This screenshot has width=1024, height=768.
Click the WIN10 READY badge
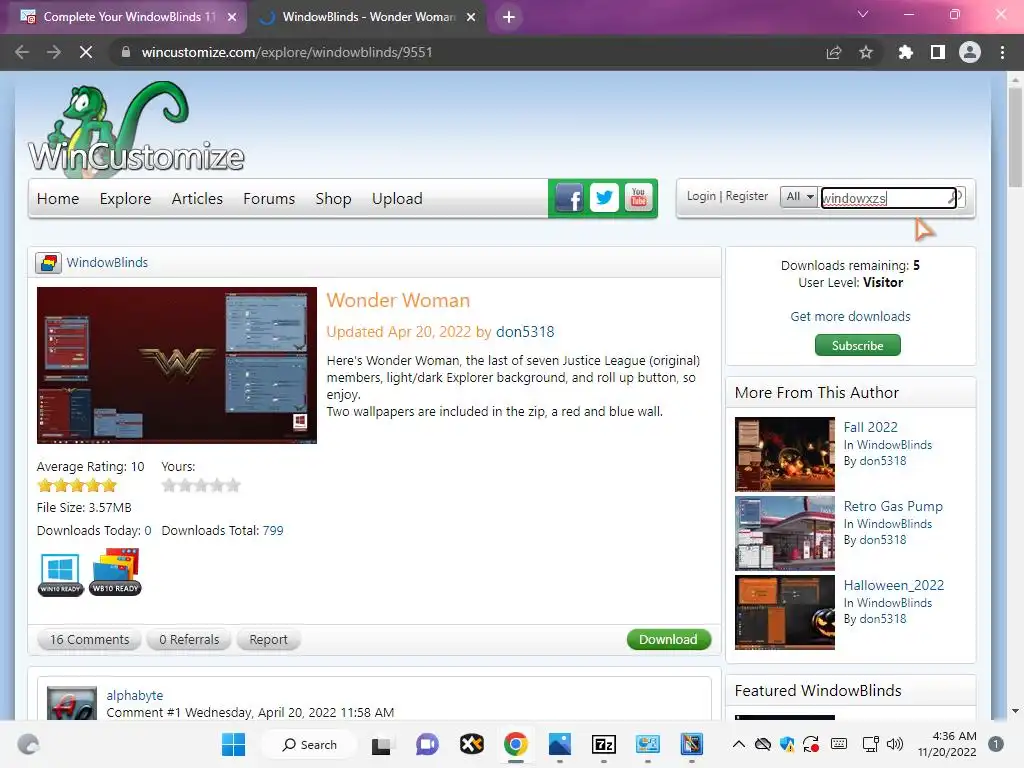tap(60, 574)
